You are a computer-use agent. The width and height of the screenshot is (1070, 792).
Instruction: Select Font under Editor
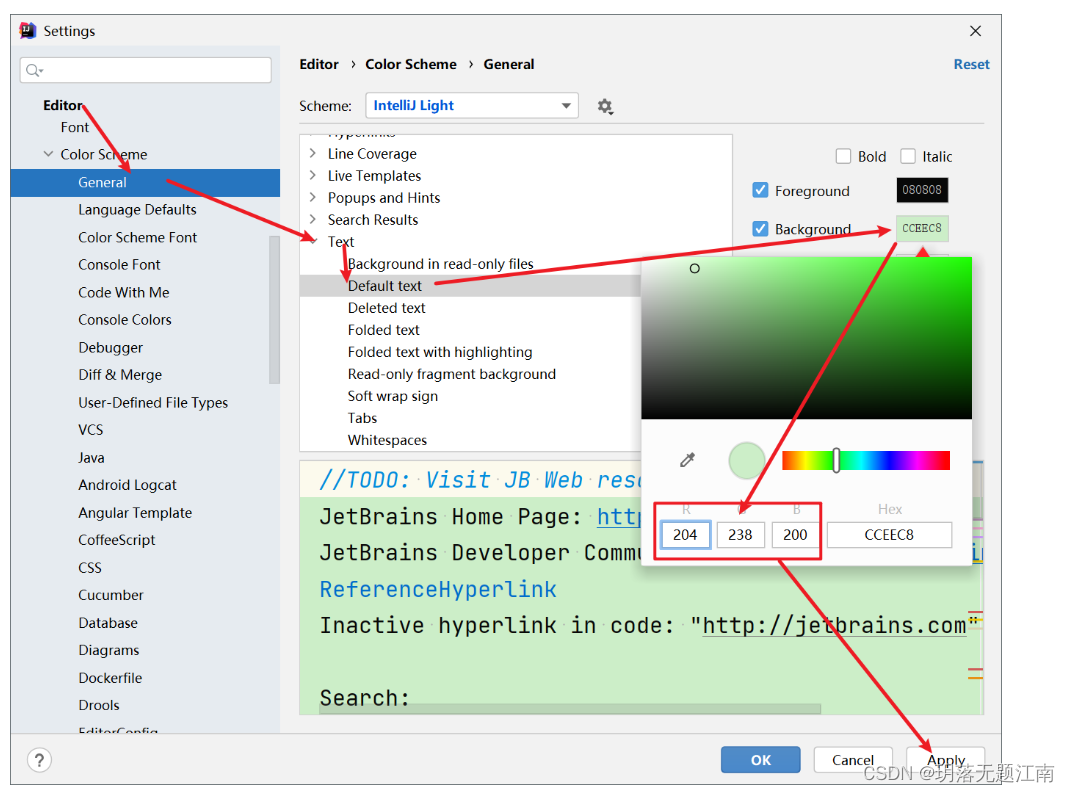coord(74,128)
